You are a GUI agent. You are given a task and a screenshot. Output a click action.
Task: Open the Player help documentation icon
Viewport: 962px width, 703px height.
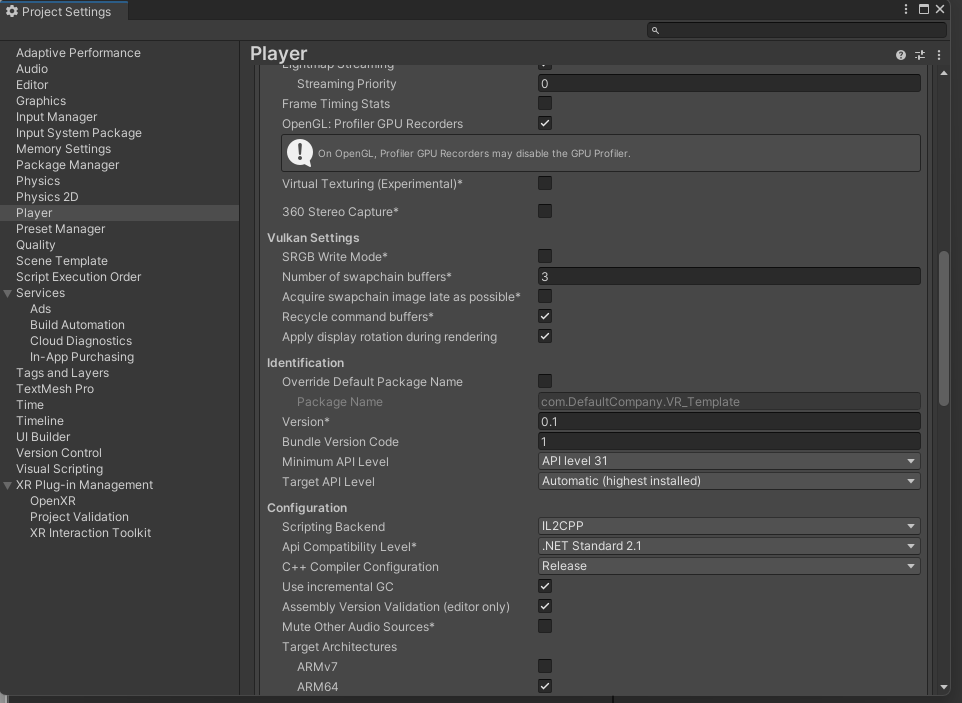901,55
